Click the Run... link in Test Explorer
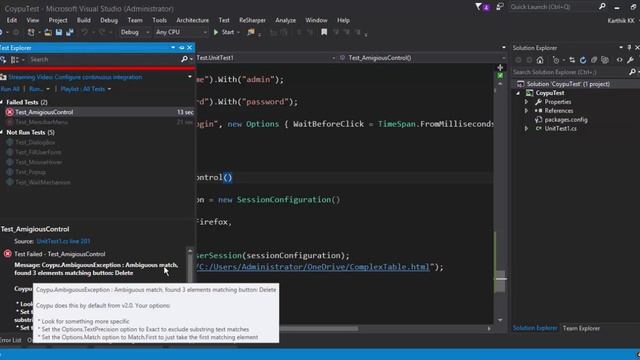Screen dimensions: 640x360 pyautogui.click(x=36, y=89)
